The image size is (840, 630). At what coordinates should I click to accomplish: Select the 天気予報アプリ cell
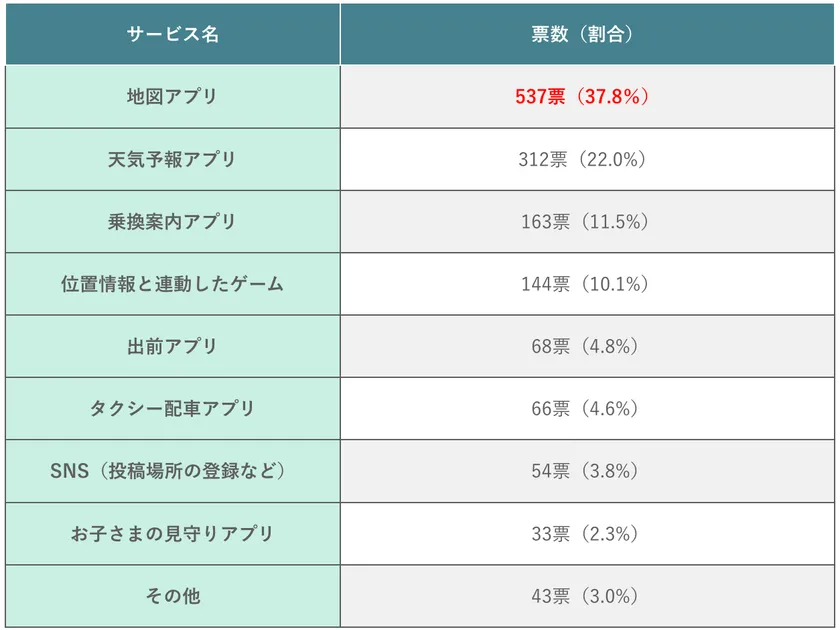[172, 159]
